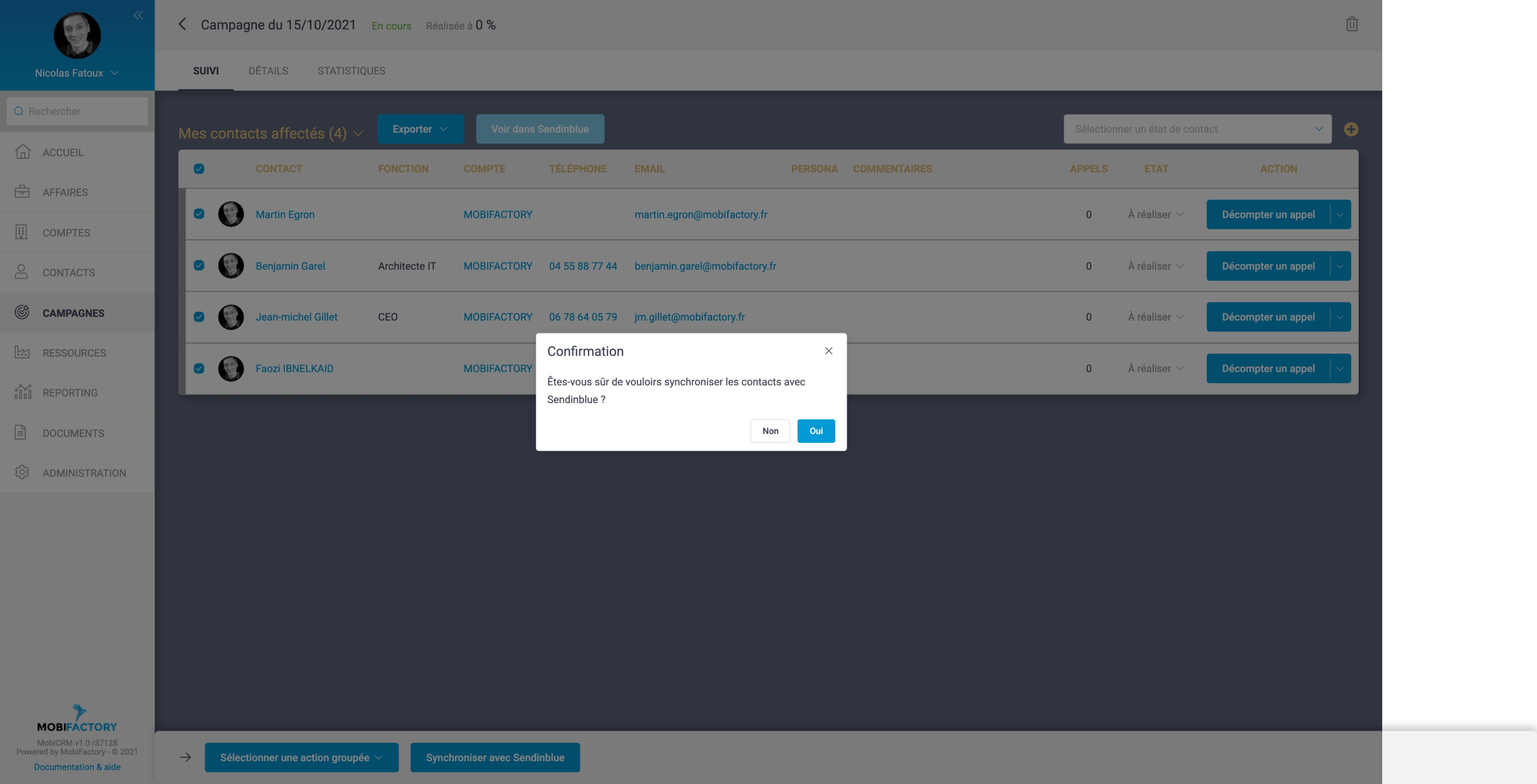The width and height of the screenshot is (1537, 784).
Task: Switch to the Détails tab
Action: click(x=268, y=71)
